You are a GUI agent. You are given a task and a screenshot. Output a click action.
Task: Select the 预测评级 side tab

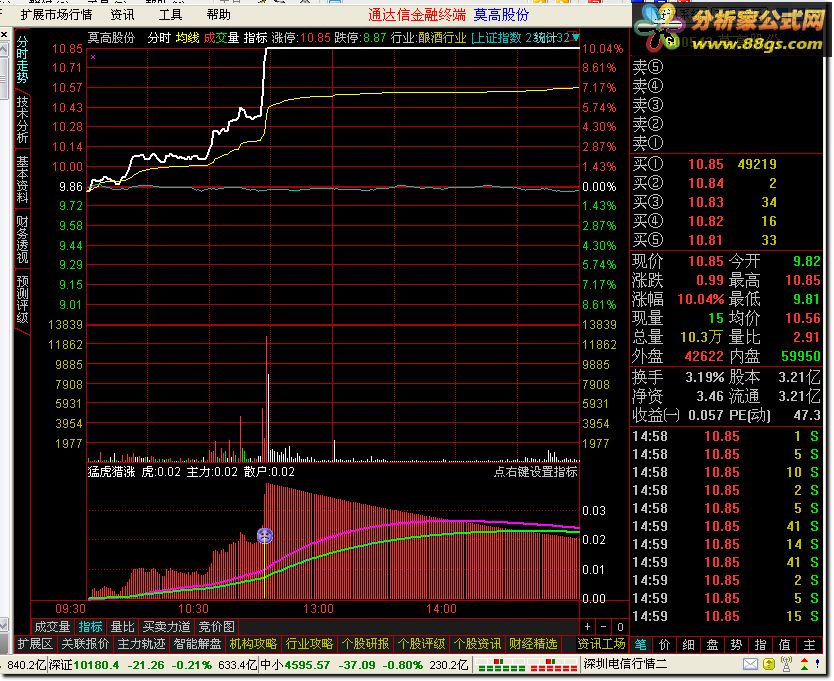click(22, 300)
